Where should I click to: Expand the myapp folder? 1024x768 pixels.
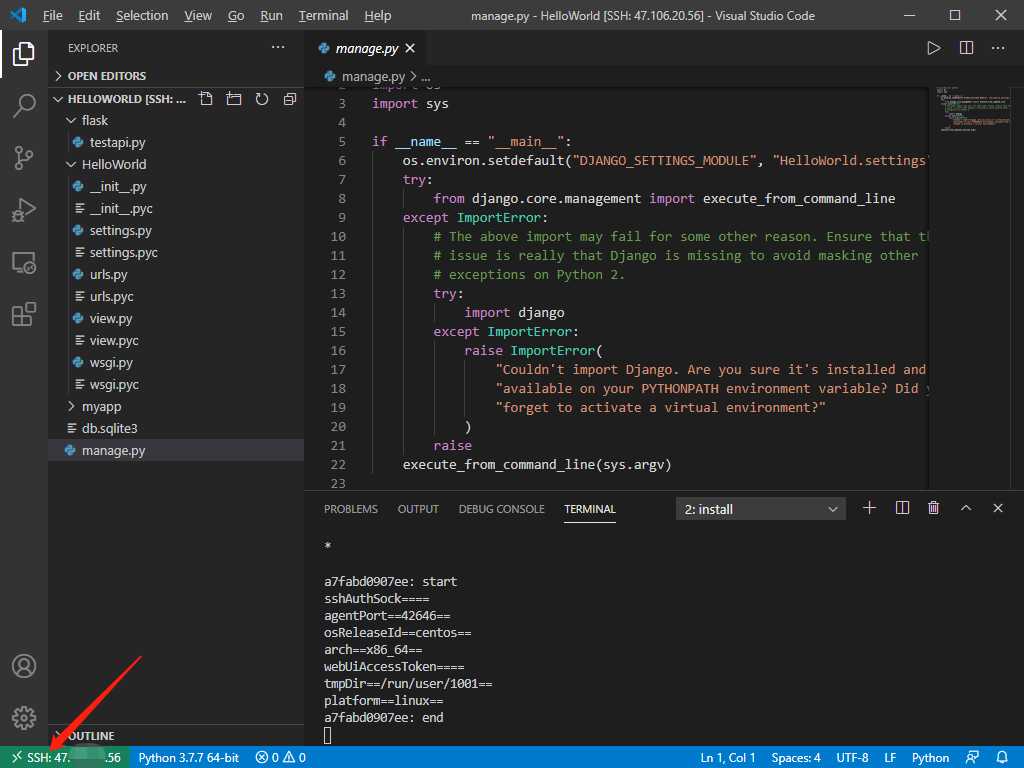pyautogui.click(x=101, y=406)
